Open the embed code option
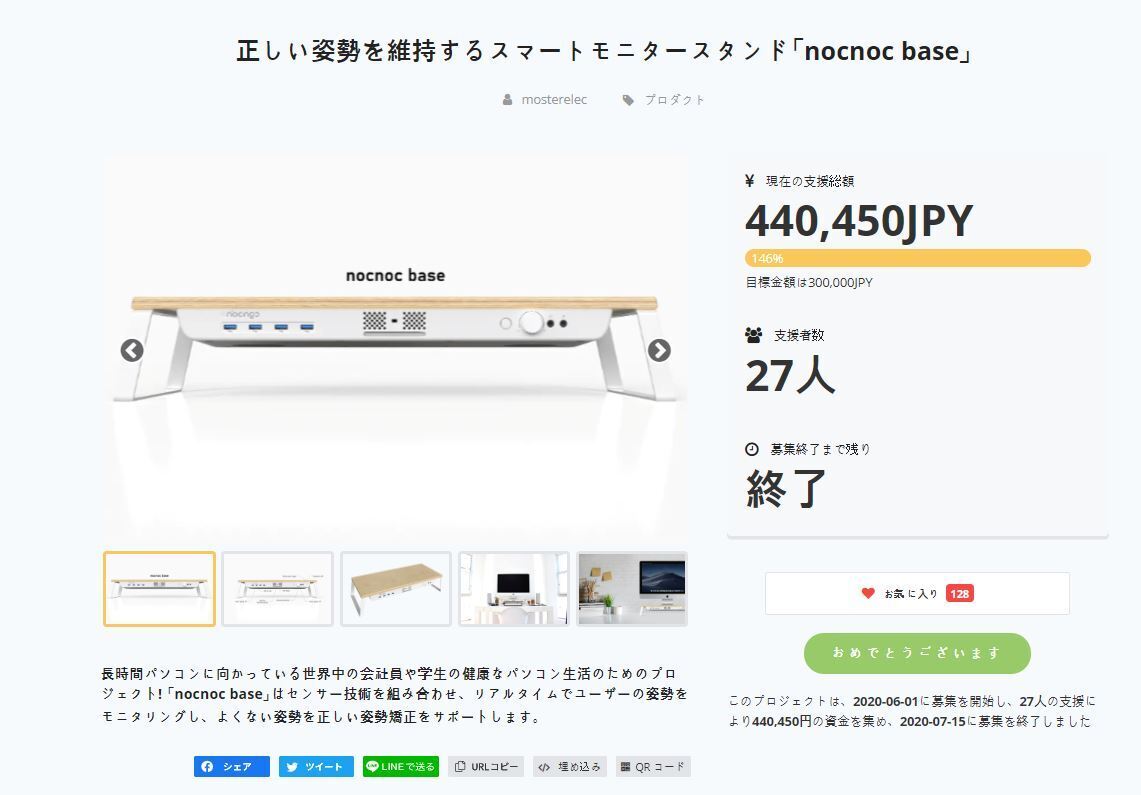The width and height of the screenshot is (1141, 795). pyautogui.click(x=569, y=767)
